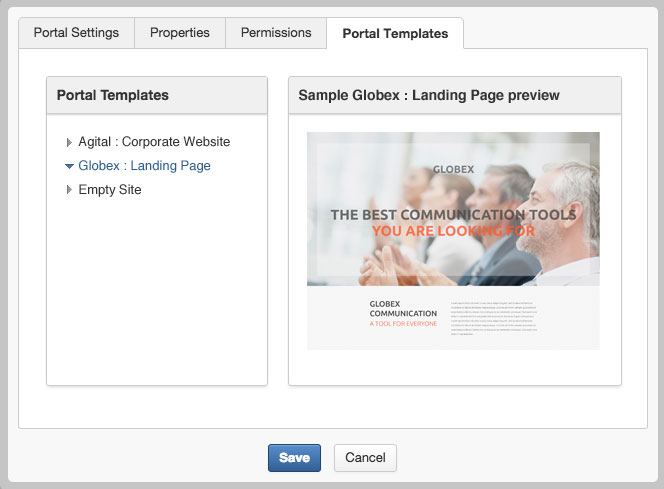The width and height of the screenshot is (664, 489).
Task: Click the Portal Templates panel header
Action: [x=157, y=95]
